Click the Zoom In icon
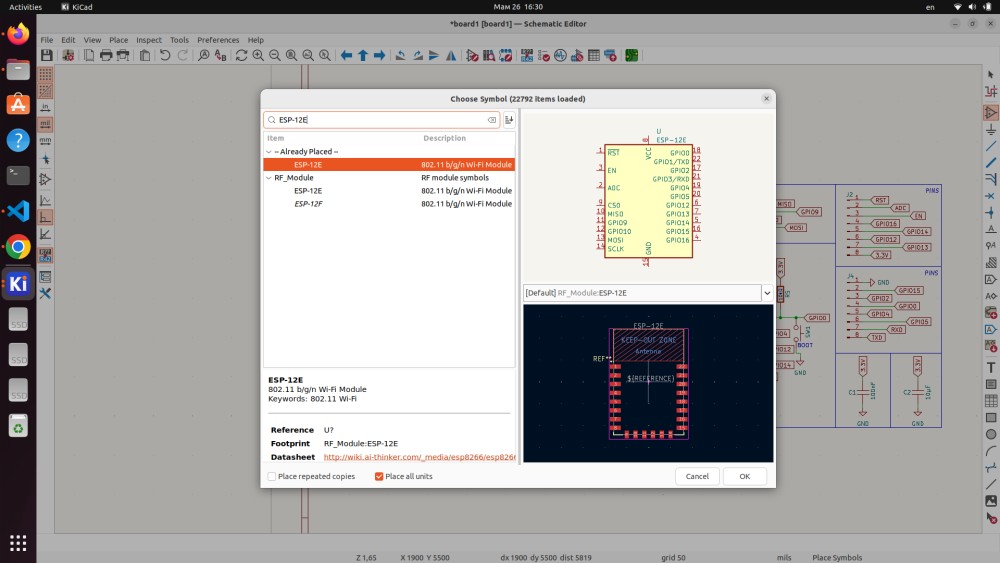 pyautogui.click(x=258, y=55)
